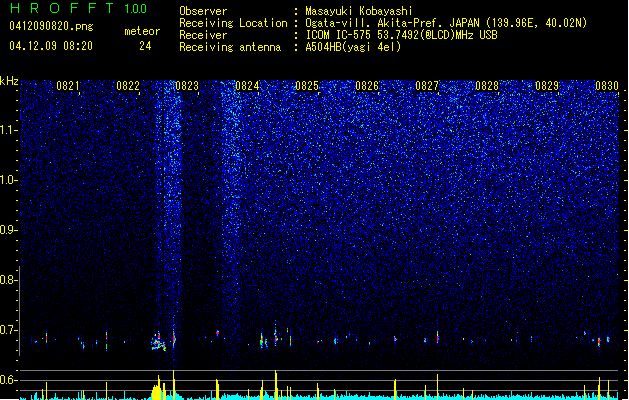This screenshot has width=629, height=400.
Task: Click the 0.8 kHz axis label
Action: [9, 280]
